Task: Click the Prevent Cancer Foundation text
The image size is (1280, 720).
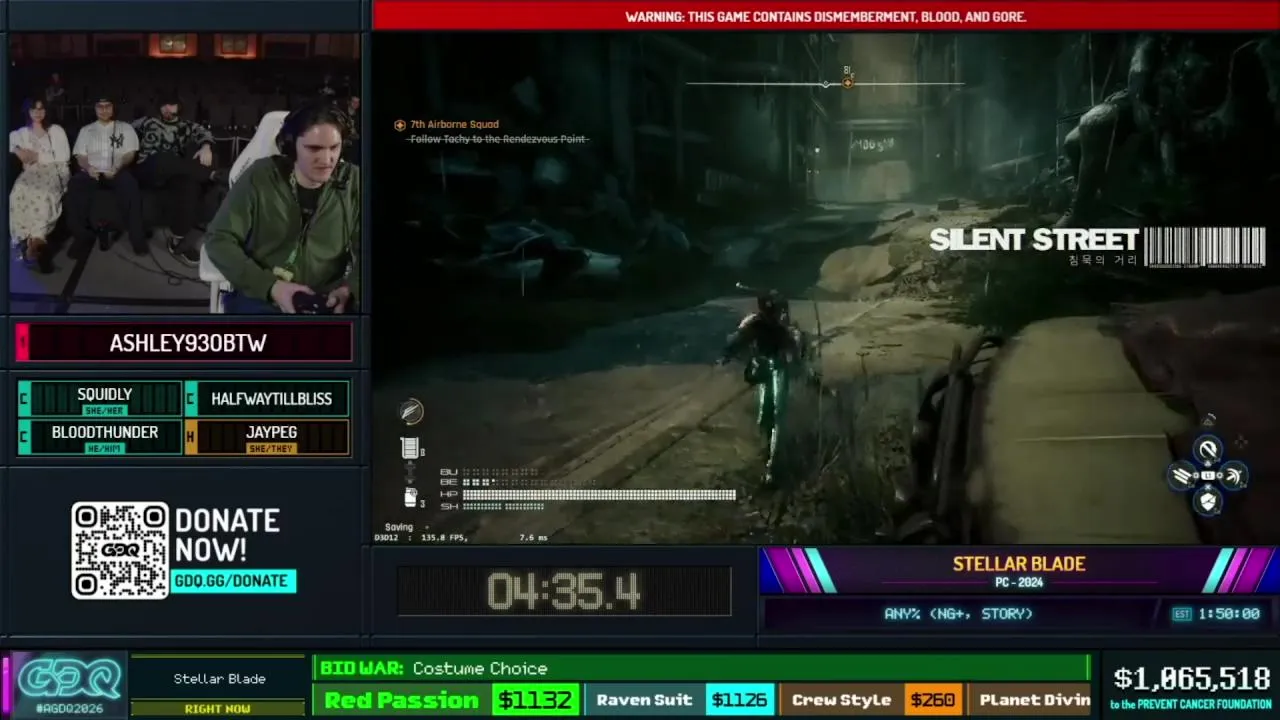Action: pos(1191,705)
